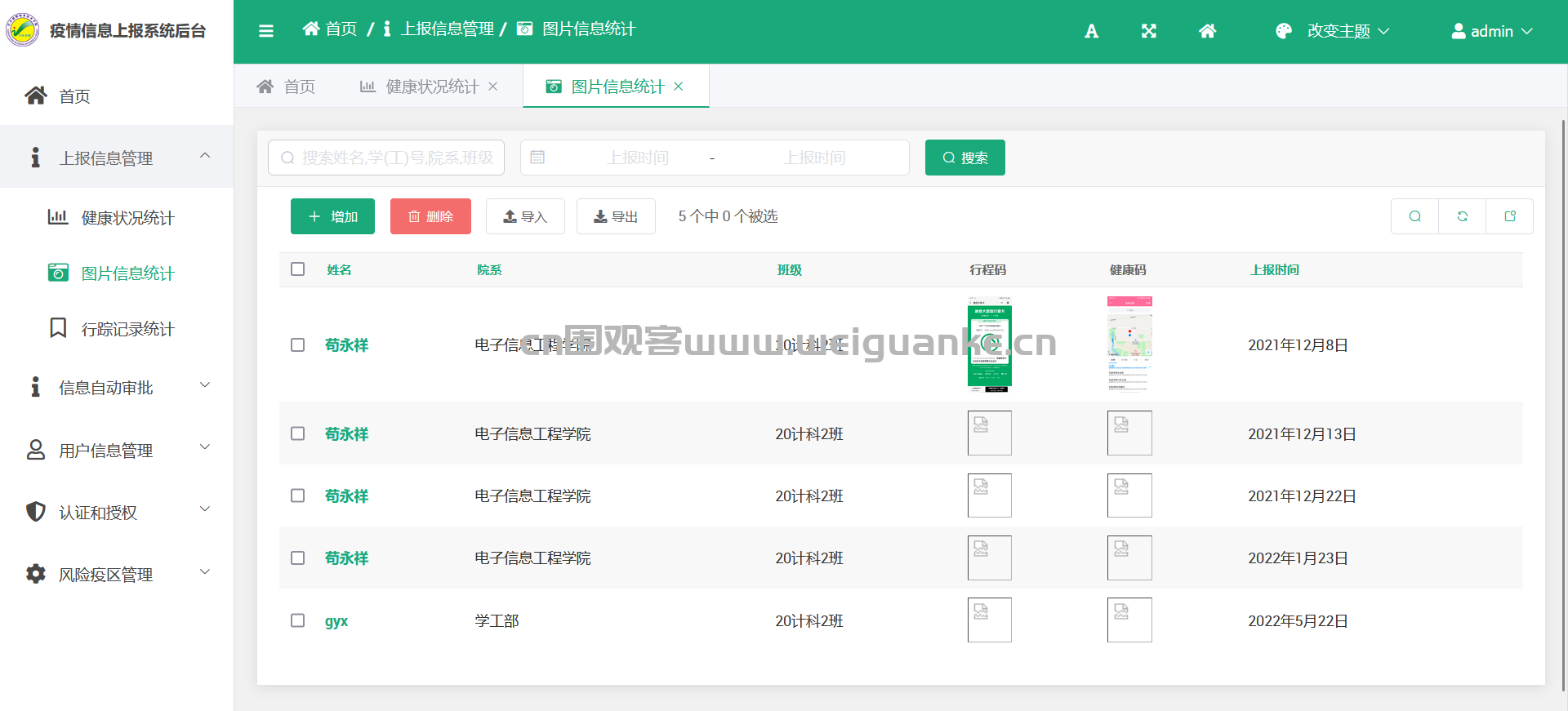1568x711 pixels.
Task: Open 荀永祥 link in 2021年12月8日 row
Action: pos(346,344)
